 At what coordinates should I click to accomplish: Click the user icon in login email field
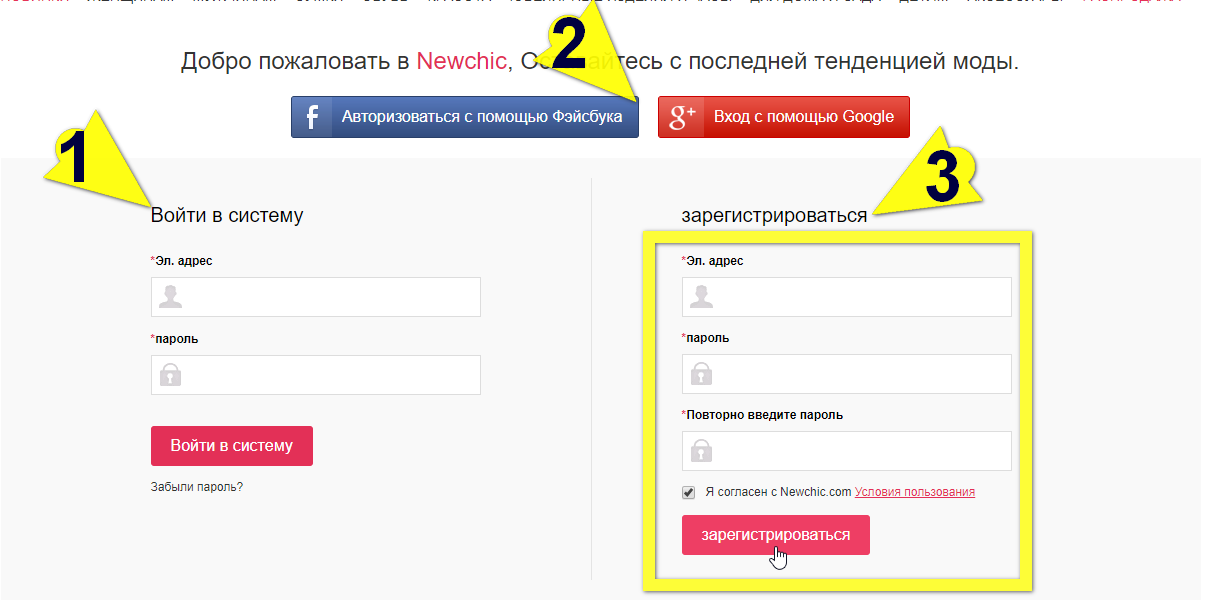171,297
